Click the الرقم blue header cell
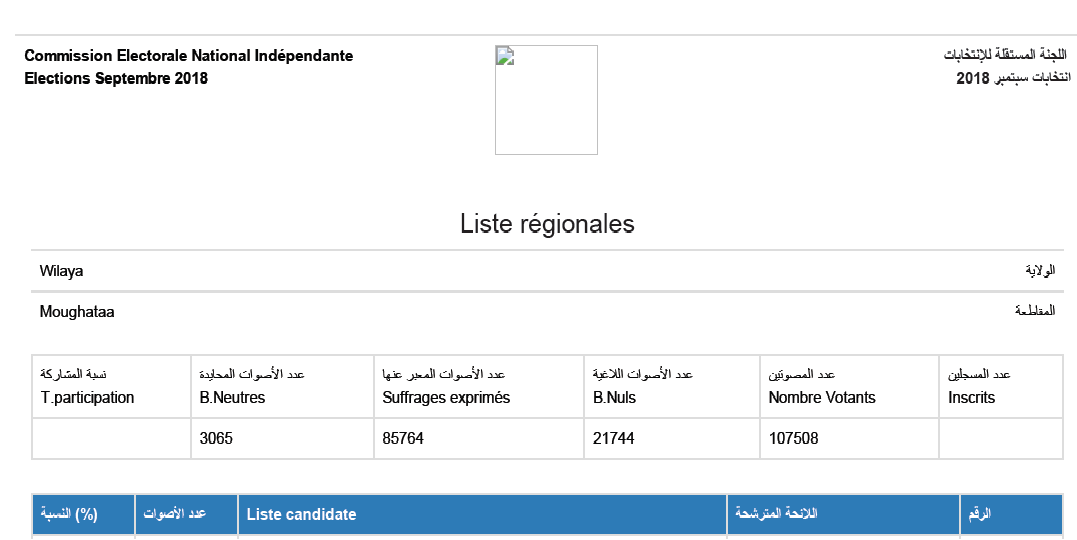Image resolution: width=1077 pixels, height=540 pixels. [x=1011, y=515]
